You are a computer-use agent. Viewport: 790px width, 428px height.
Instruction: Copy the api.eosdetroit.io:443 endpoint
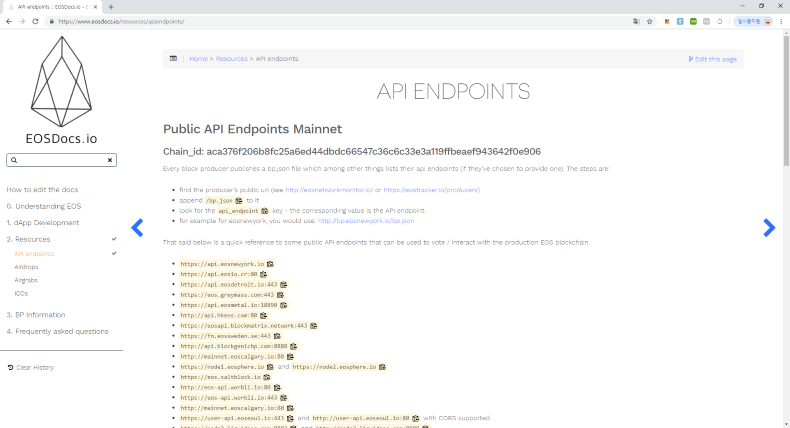point(284,285)
